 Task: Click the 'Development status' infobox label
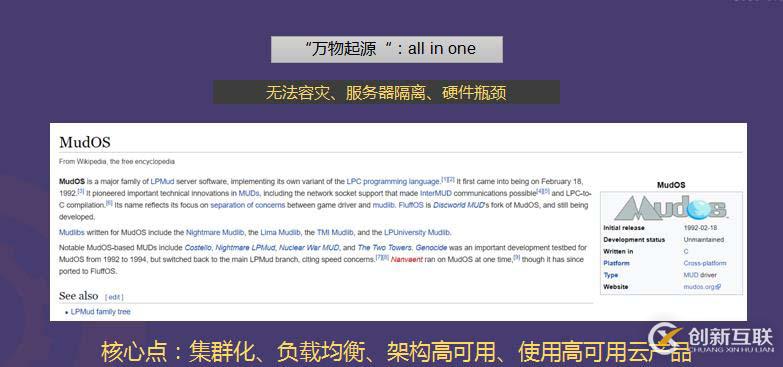point(634,240)
